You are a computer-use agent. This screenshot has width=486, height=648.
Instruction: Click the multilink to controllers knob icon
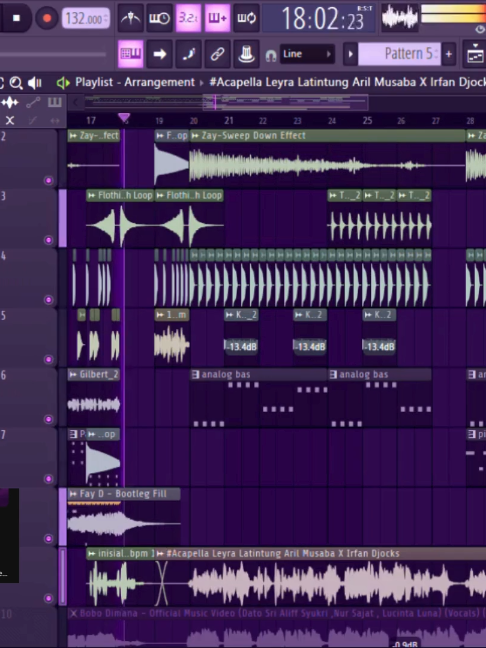(x=246, y=54)
